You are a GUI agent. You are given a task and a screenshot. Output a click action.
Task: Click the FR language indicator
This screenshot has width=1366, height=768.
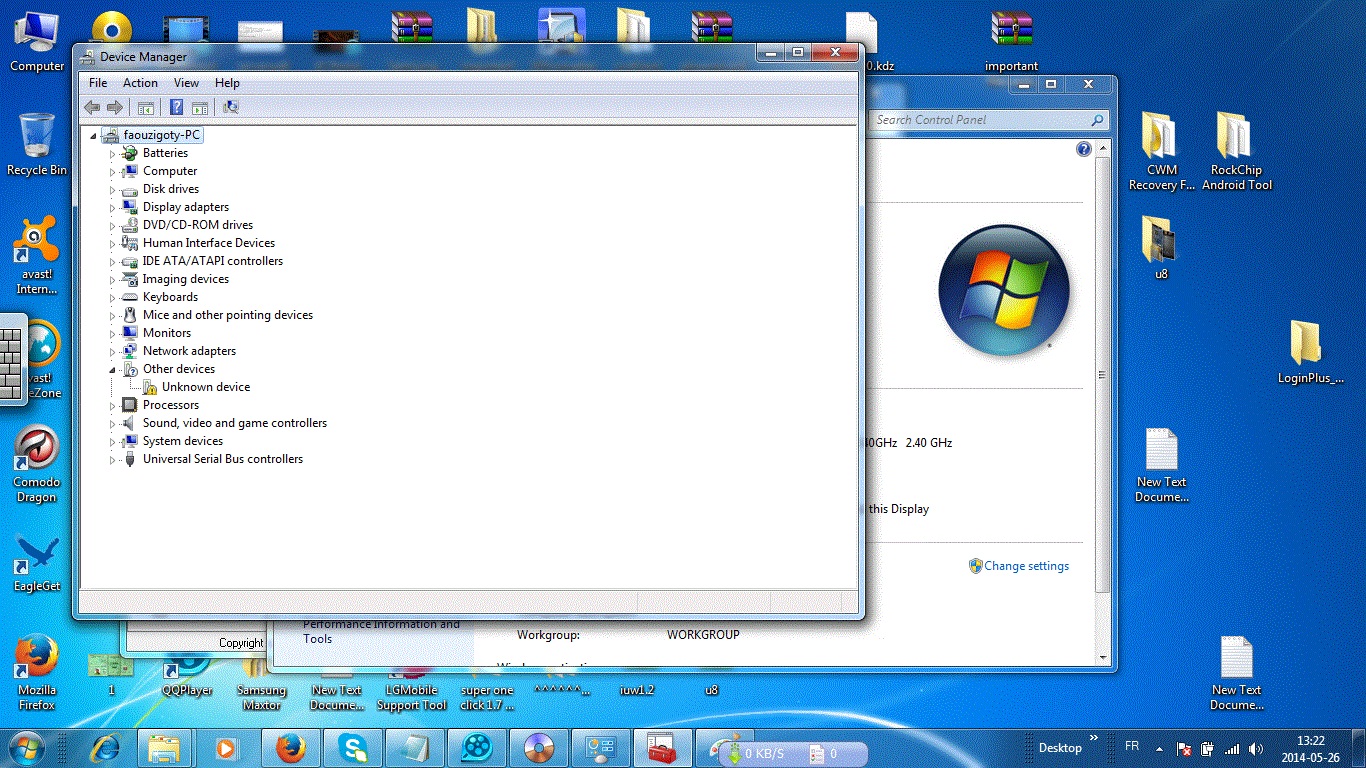click(x=1132, y=747)
